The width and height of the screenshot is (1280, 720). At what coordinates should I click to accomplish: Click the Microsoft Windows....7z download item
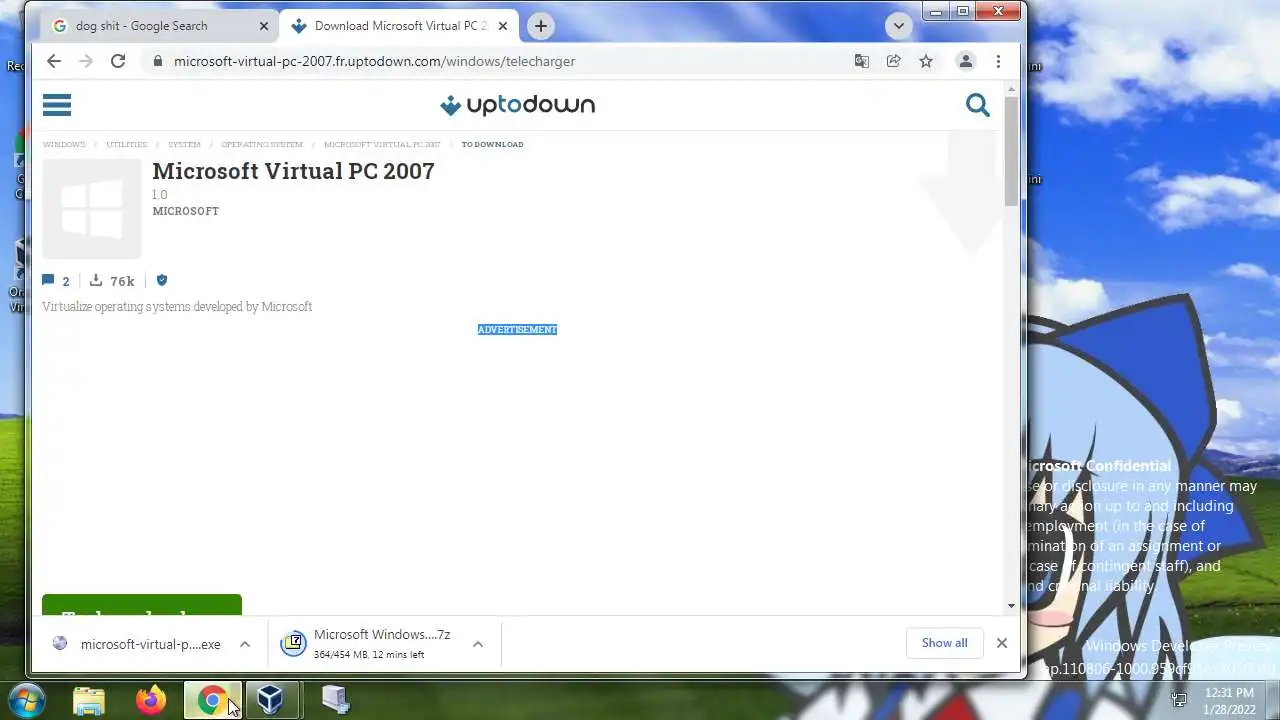click(366, 644)
